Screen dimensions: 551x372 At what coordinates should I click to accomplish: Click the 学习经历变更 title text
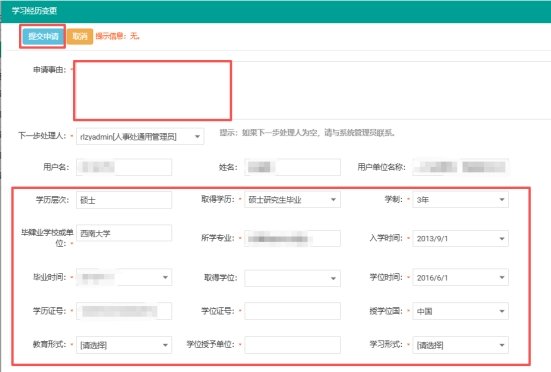[x=34, y=11]
